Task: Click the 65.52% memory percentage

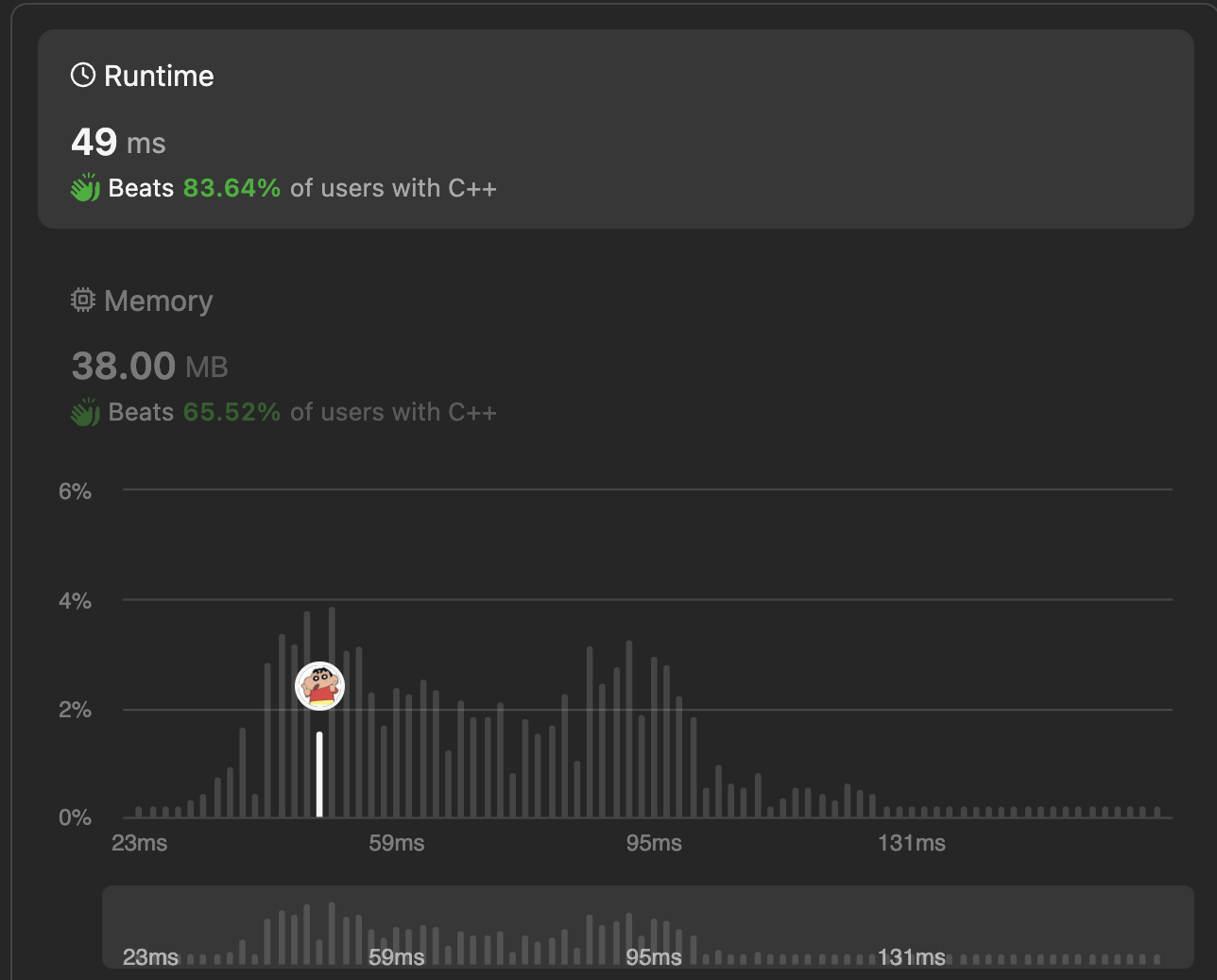Action: coord(231,412)
